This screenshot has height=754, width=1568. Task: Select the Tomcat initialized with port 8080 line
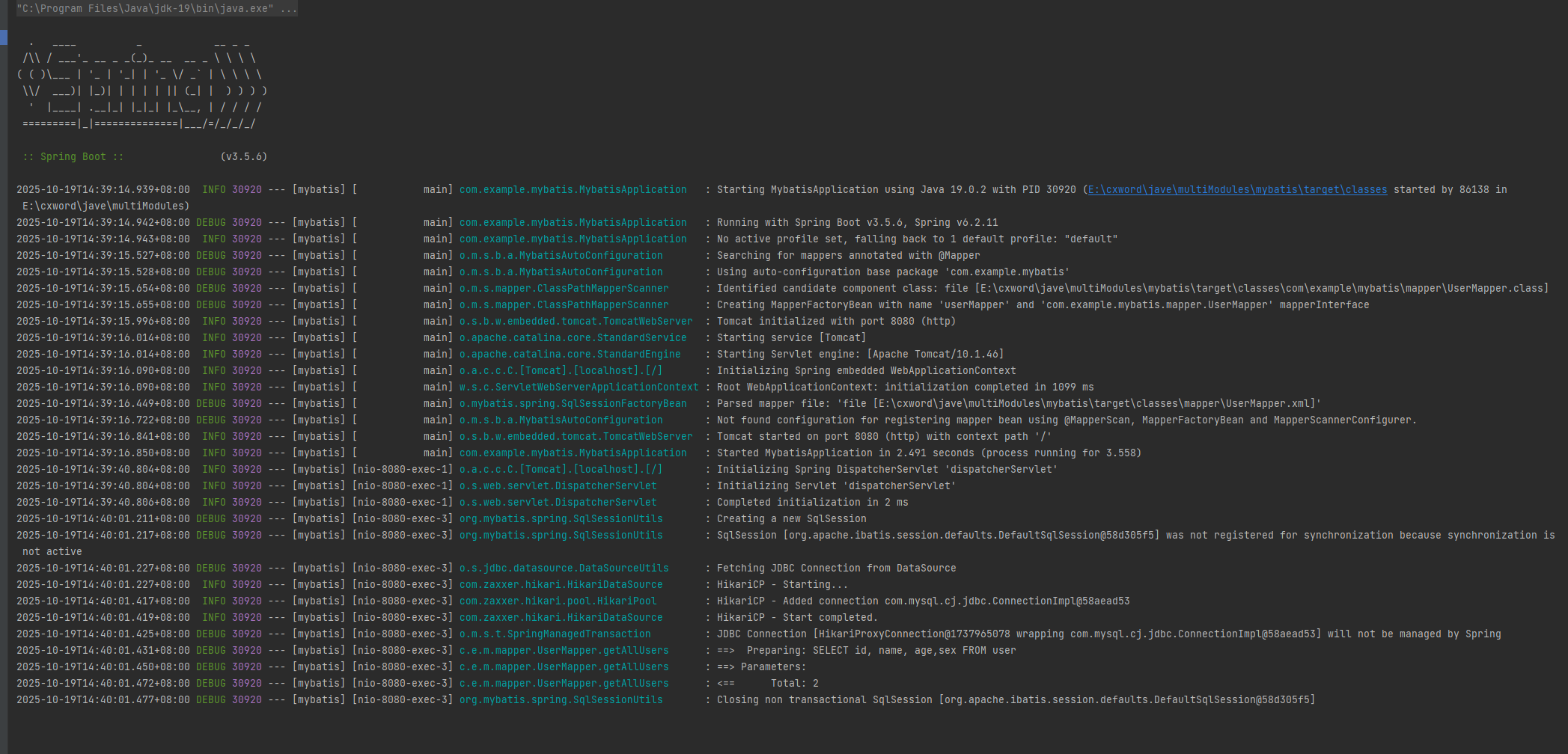pos(835,321)
